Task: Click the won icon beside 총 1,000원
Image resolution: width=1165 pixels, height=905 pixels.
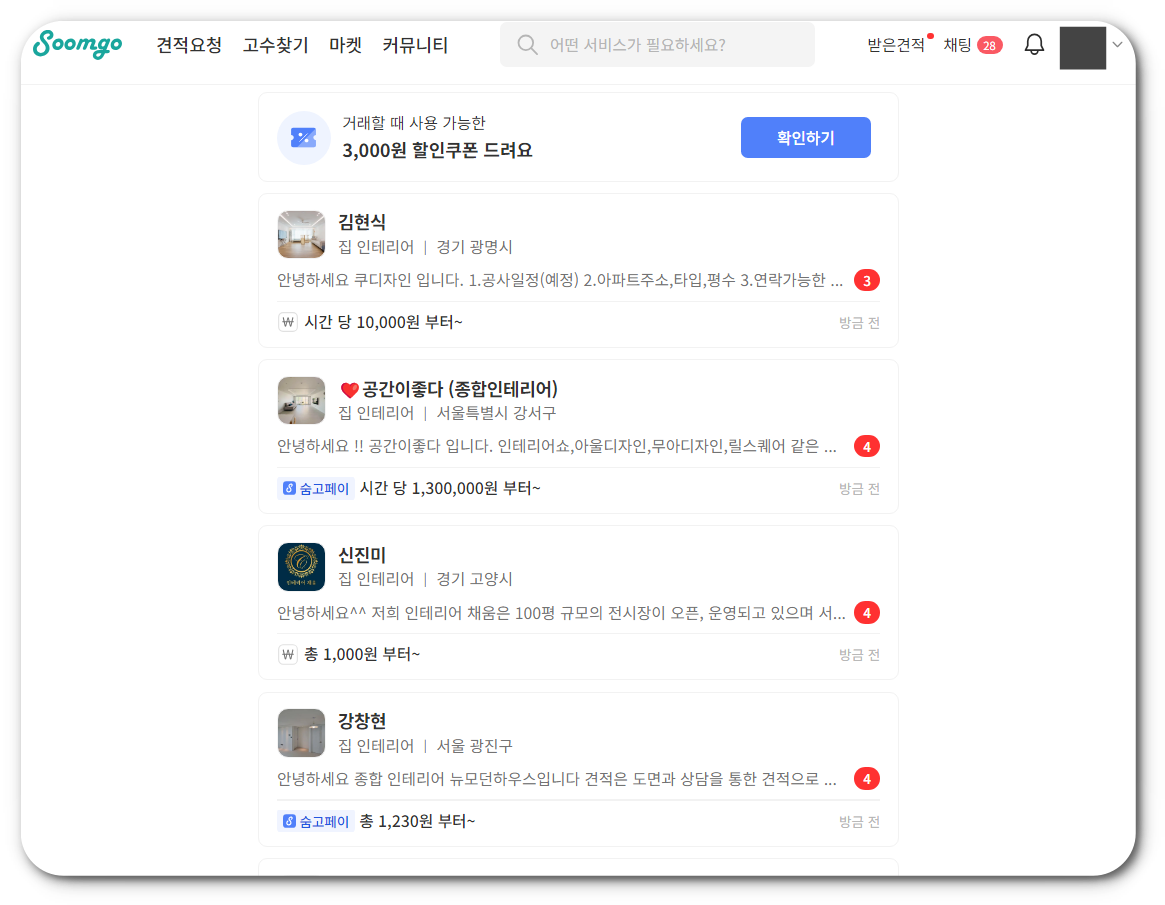Action: pos(288,654)
